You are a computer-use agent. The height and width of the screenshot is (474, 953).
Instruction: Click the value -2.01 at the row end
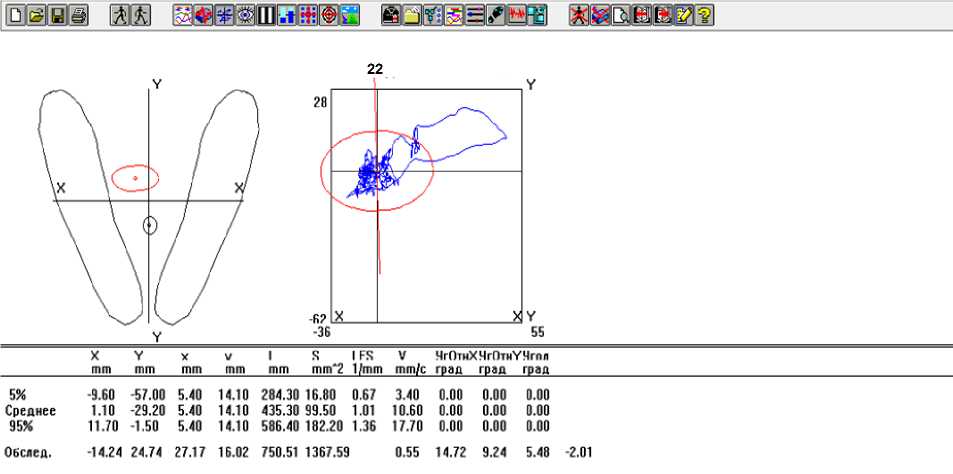click(579, 452)
